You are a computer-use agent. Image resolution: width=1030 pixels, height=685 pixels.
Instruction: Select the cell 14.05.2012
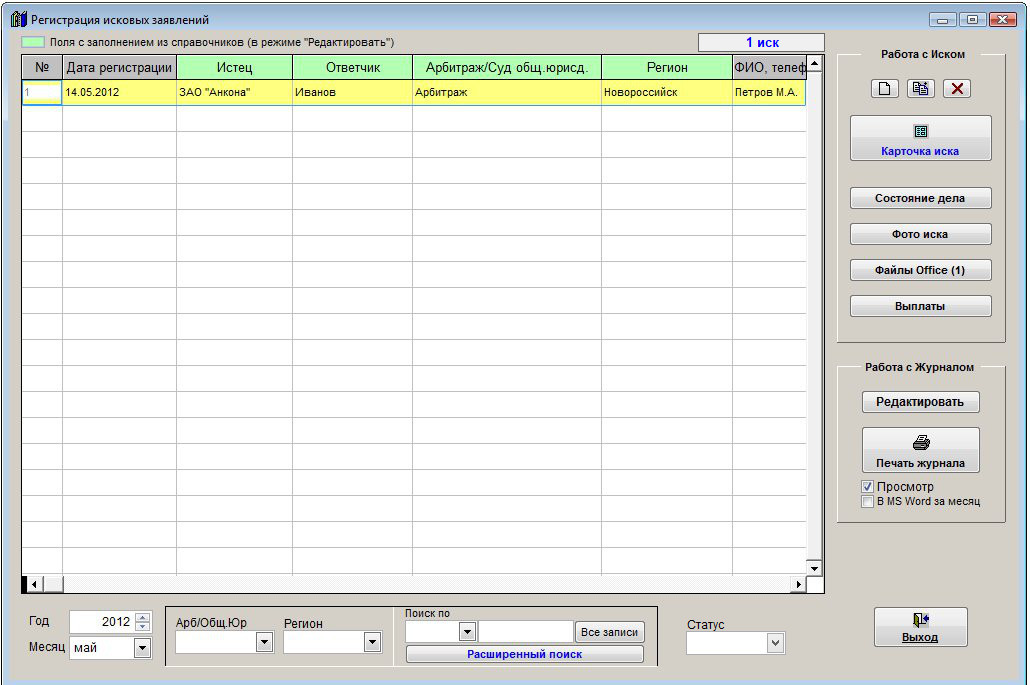[x=119, y=93]
